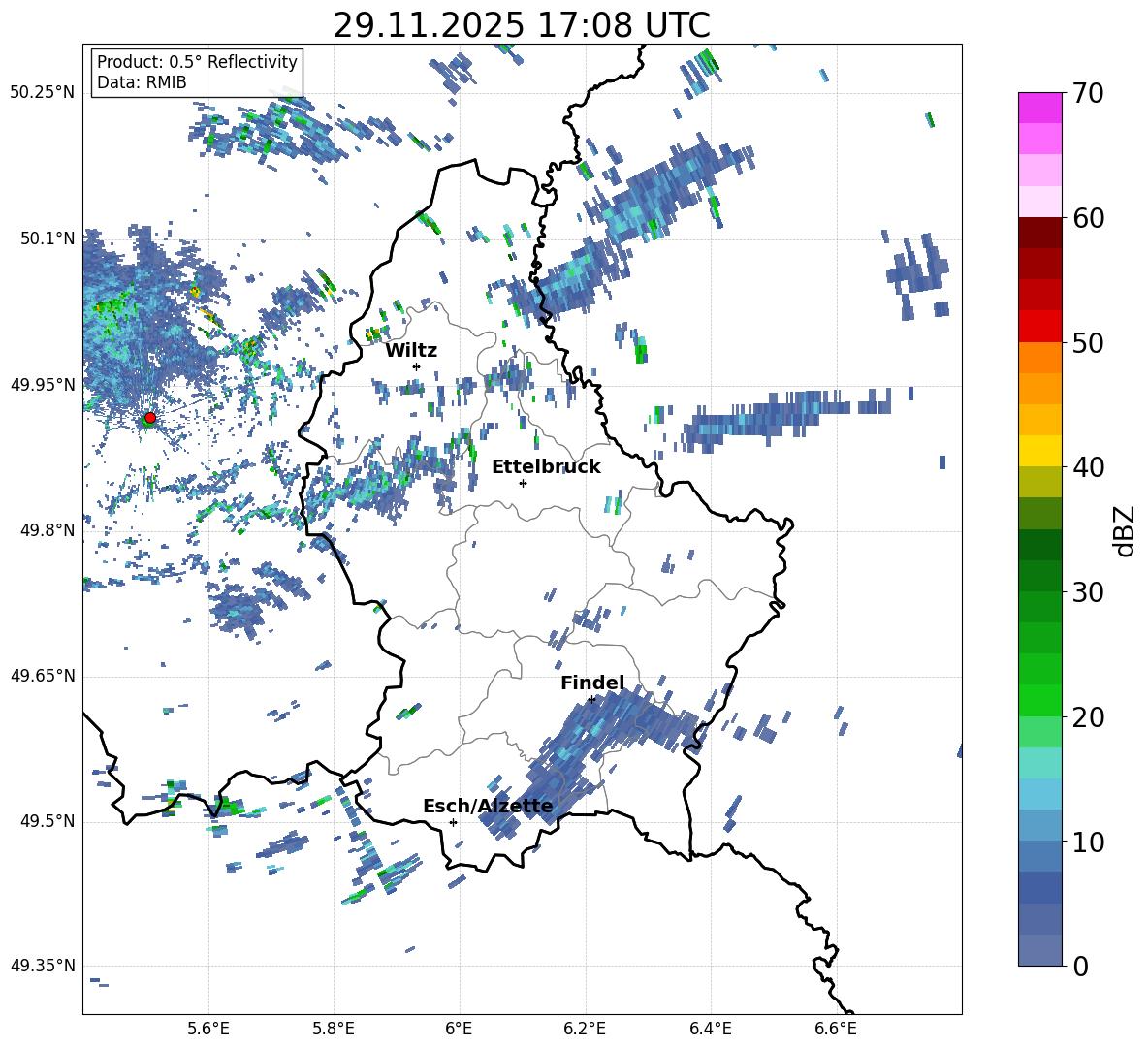
Task: Click the Findel city label
Action: tap(592, 683)
